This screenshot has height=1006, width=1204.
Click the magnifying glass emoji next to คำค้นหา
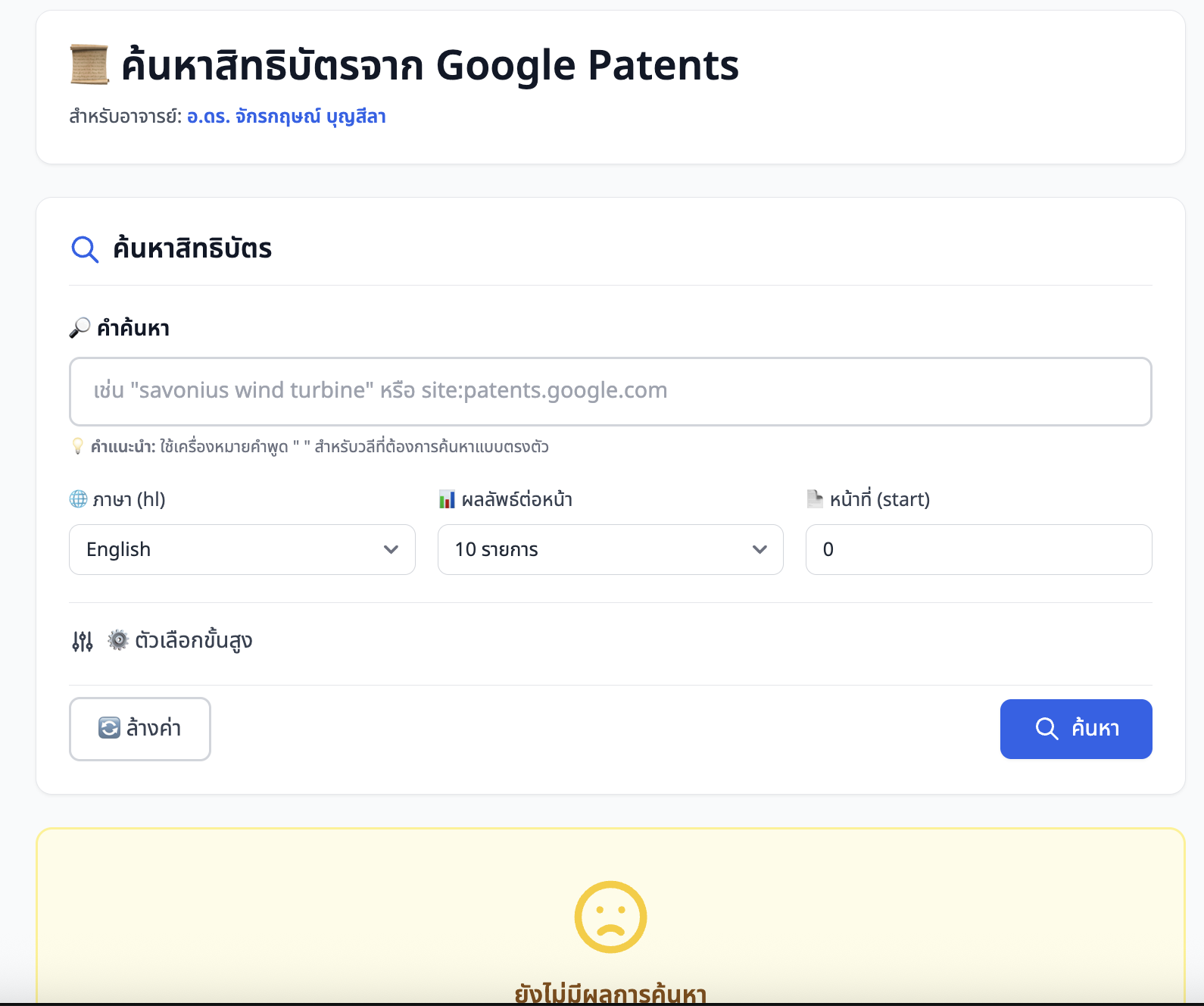coord(80,328)
